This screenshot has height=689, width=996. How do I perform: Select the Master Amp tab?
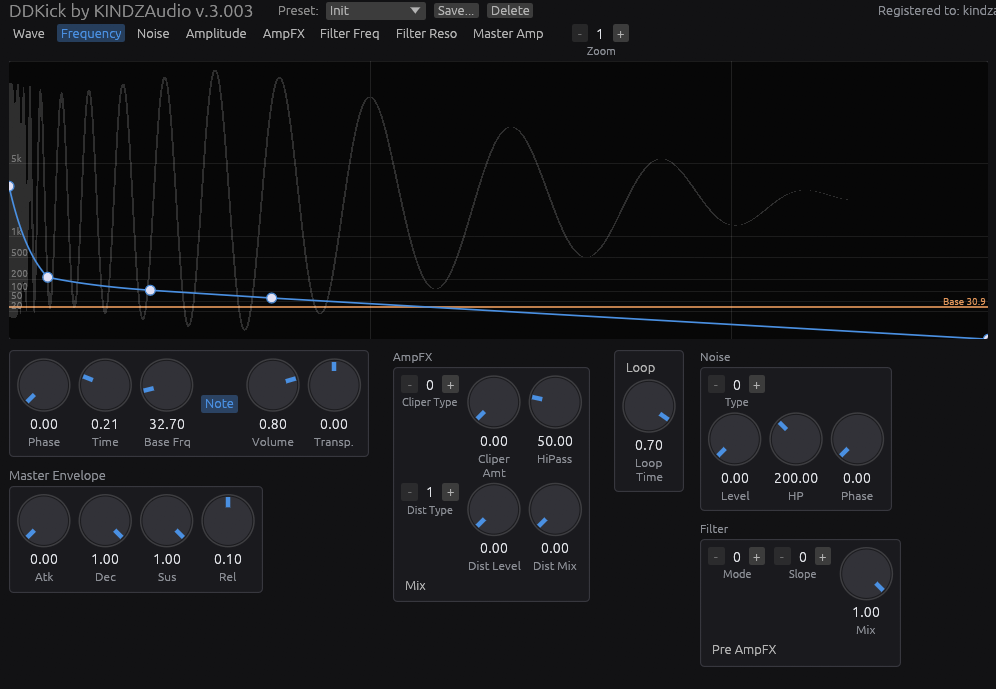[x=508, y=34]
